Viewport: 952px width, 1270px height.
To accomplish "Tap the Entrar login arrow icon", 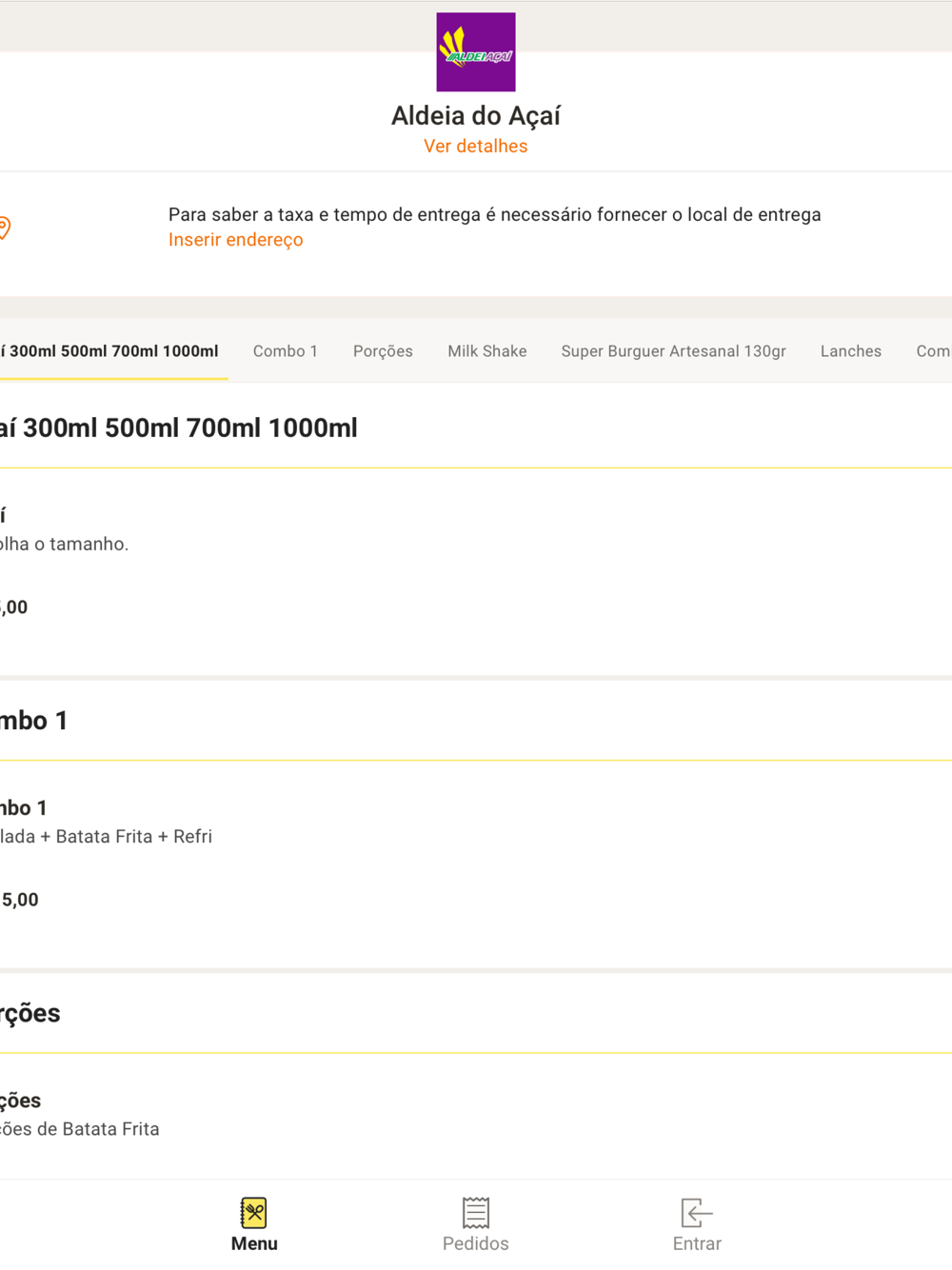I will point(697,1212).
